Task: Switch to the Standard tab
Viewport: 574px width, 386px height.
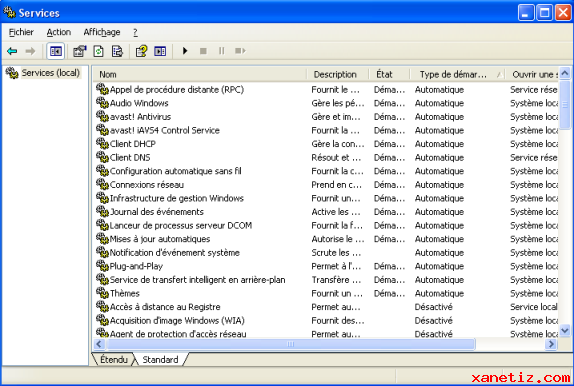Action: click(160, 360)
